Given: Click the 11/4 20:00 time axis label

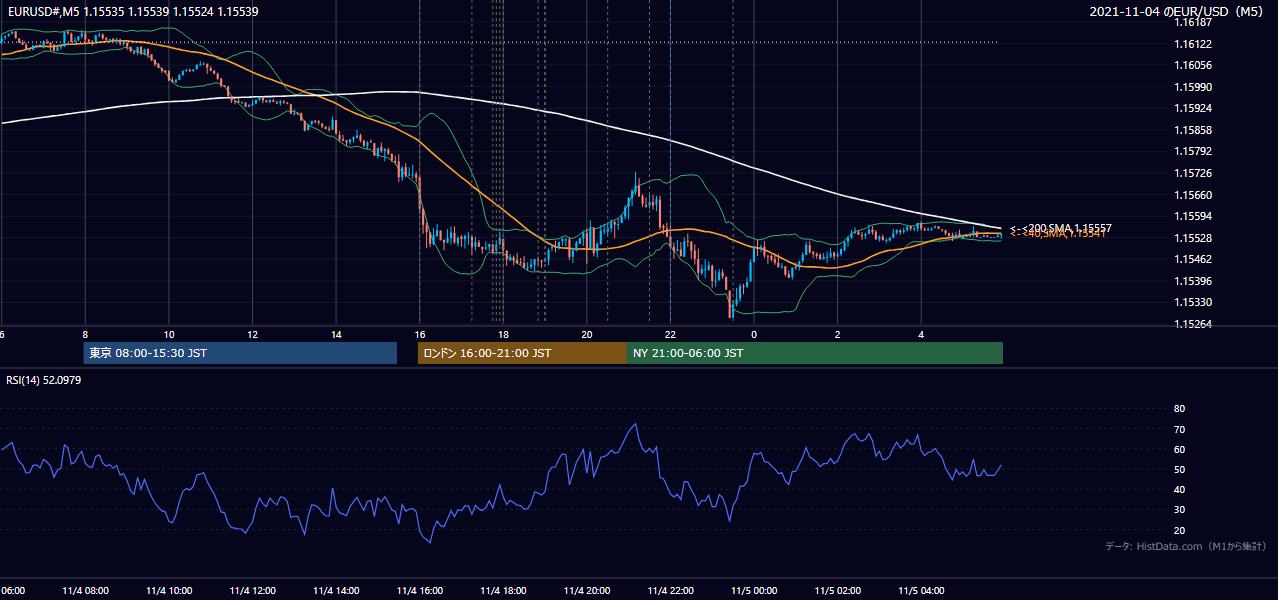Looking at the screenshot, I should (586, 590).
